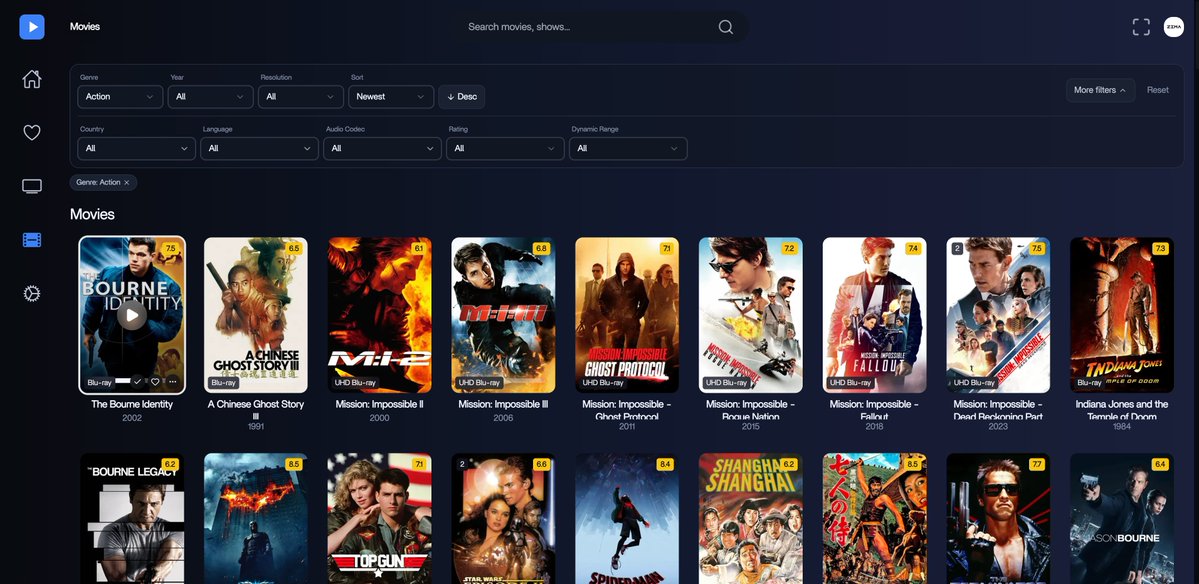The height and width of the screenshot is (584, 1199).
Task: Click the Movies header title
Action: tap(84, 27)
